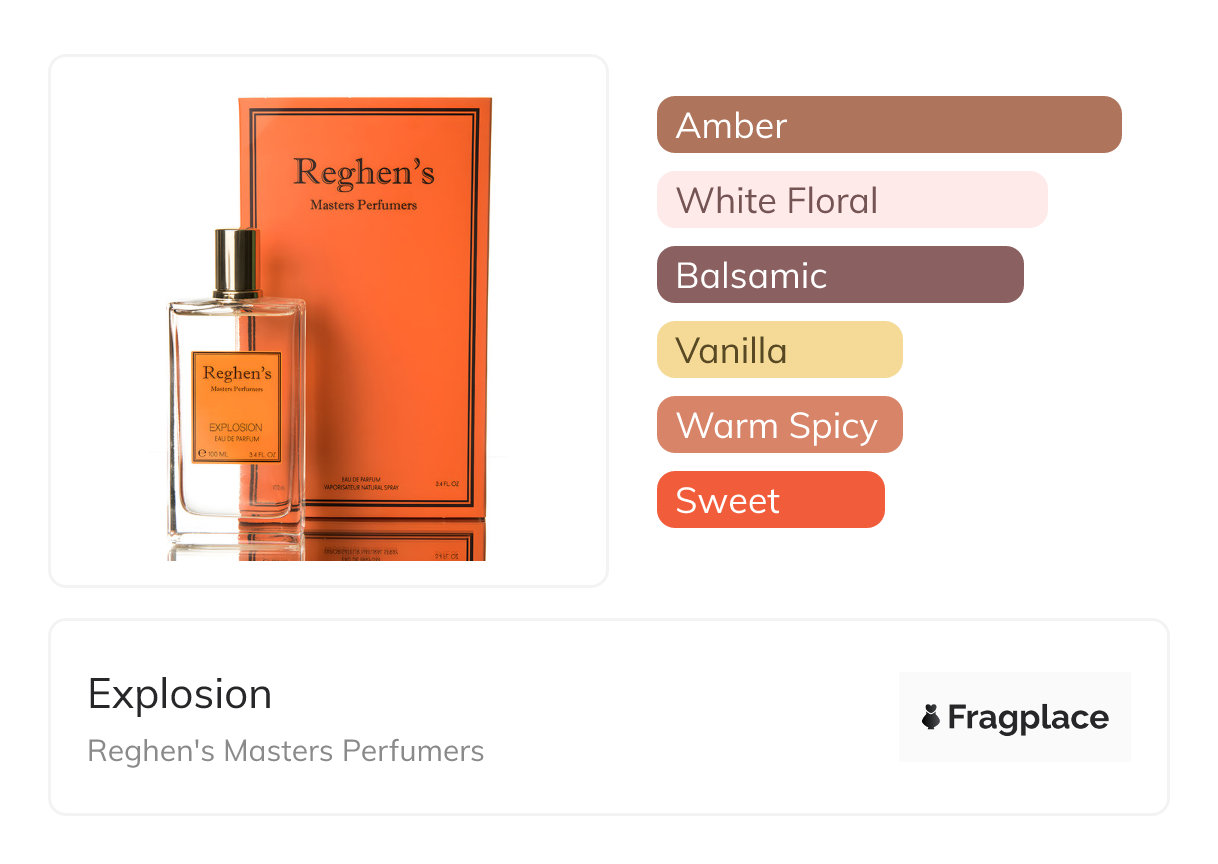Select the Sweet accord bar
Screen dimensions: 1218x864
(x=771, y=500)
